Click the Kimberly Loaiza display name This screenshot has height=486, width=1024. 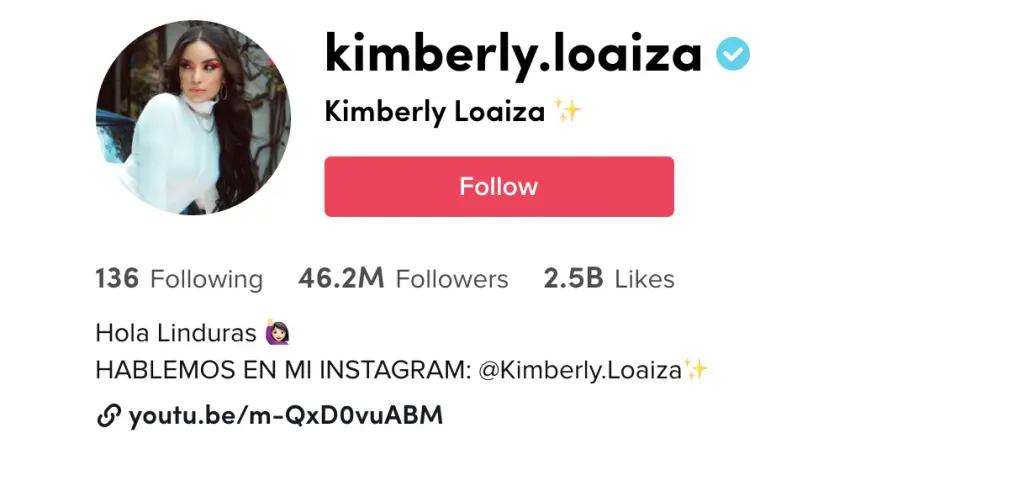pyautogui.click(x=435, y=112)
